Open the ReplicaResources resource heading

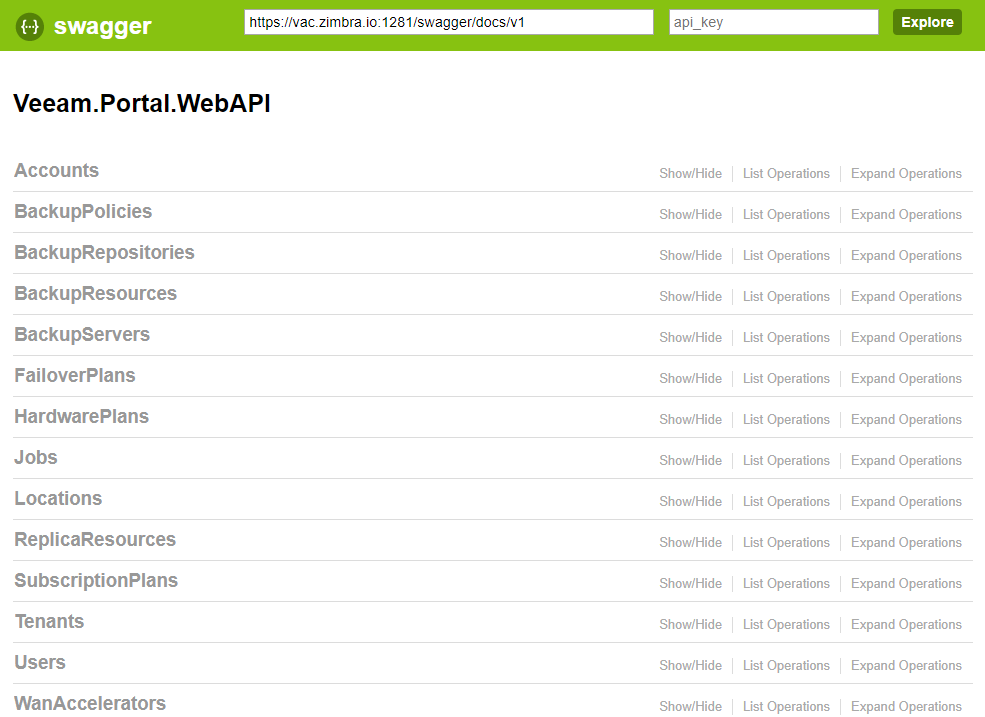[x=95, y=539]
